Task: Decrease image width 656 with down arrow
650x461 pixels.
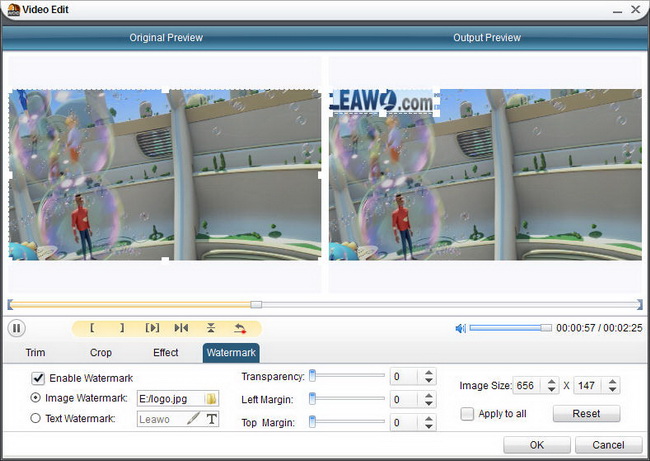Action: (551, 390)
